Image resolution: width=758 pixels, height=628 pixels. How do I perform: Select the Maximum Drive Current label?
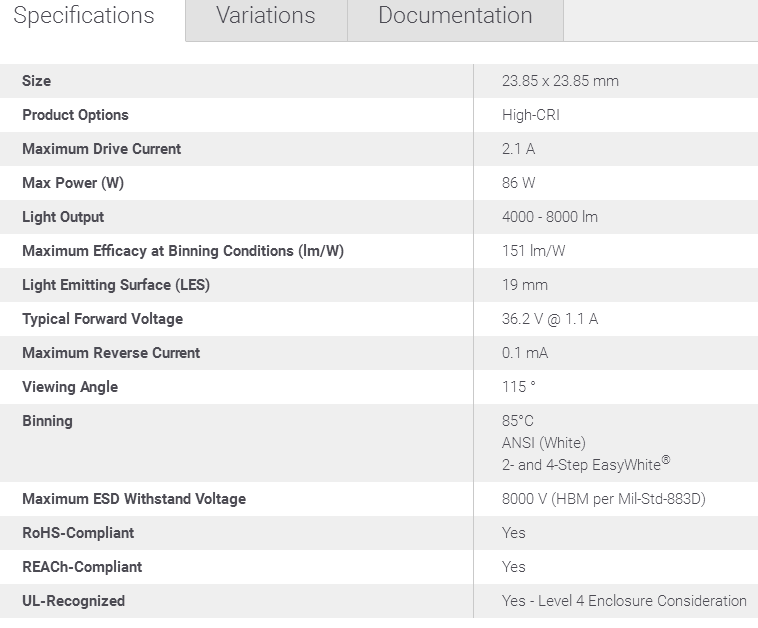[102, 149]
